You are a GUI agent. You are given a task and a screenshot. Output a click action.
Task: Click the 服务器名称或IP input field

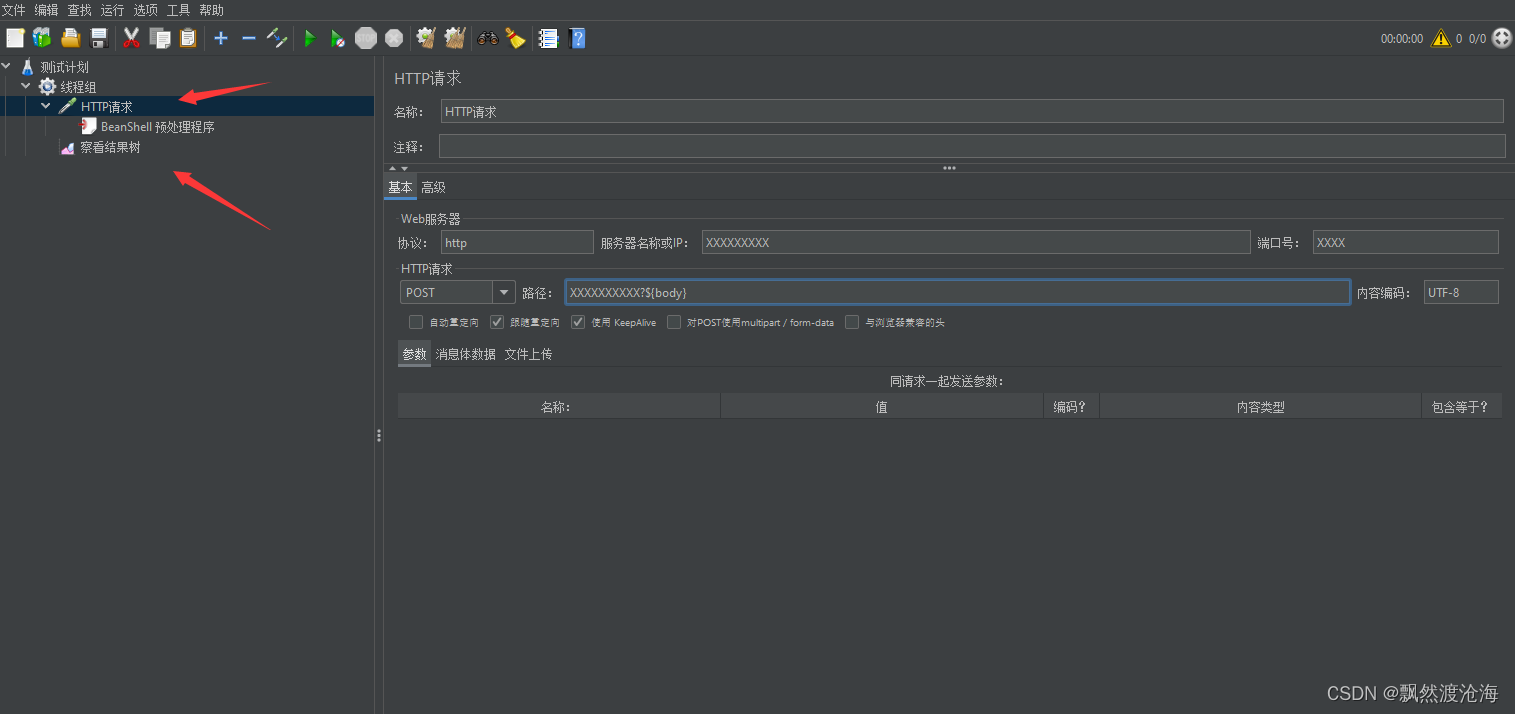click(976, 242)
